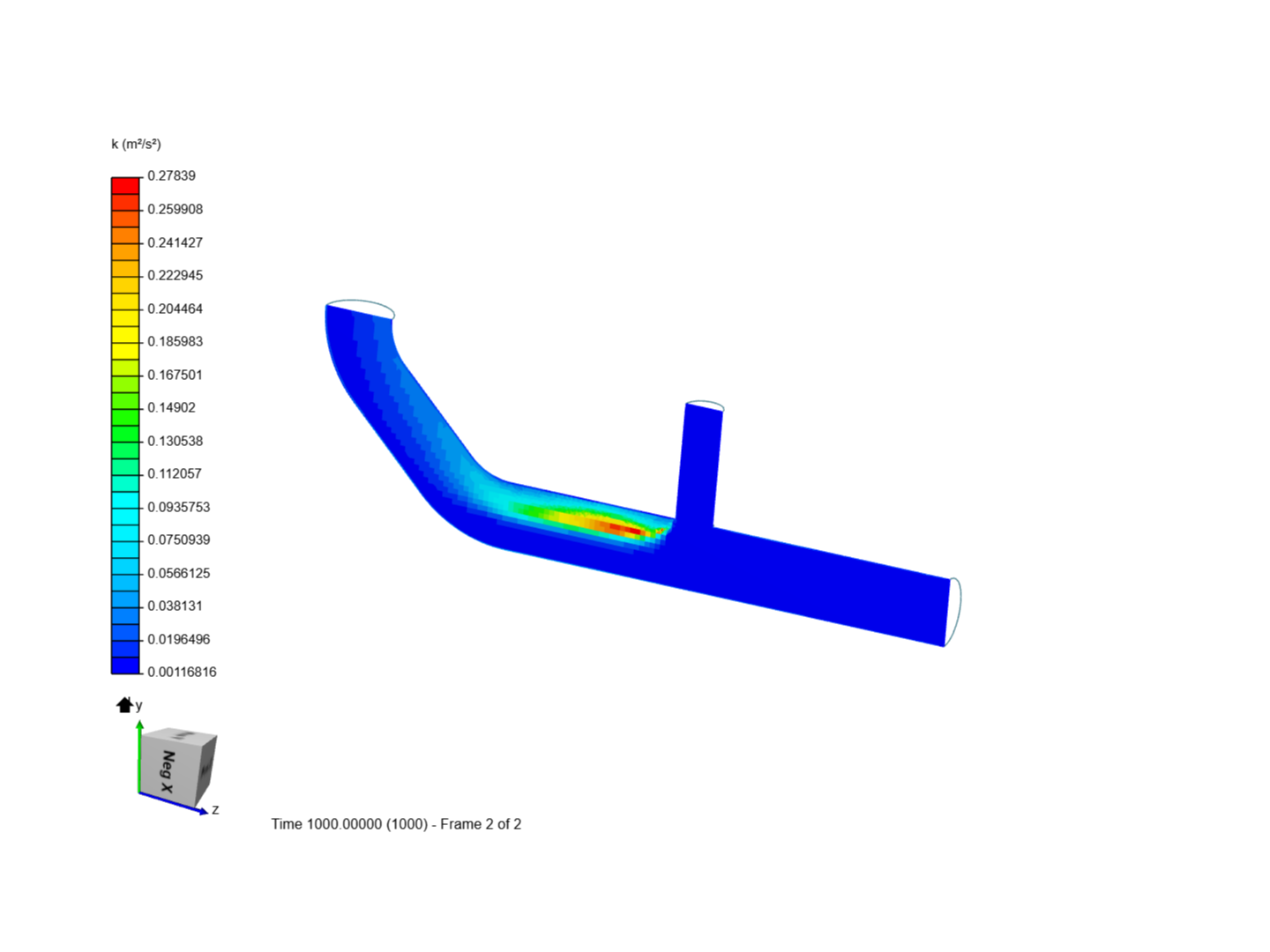Select legend value 0.222945

(x=175, y=275)
